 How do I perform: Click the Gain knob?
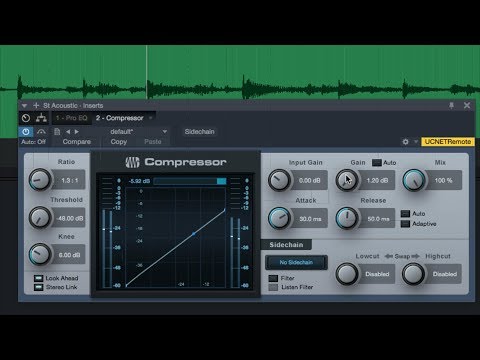point(347,180)
